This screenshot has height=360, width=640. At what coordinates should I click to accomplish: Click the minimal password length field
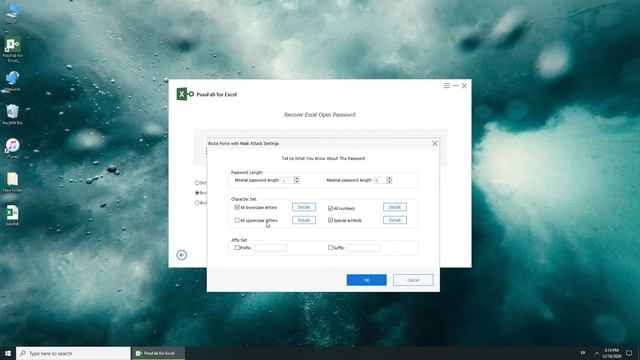point(287,180)
